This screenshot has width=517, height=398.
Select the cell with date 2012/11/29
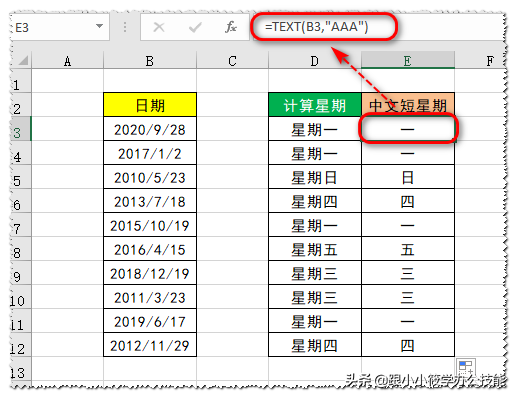(150, 345)
